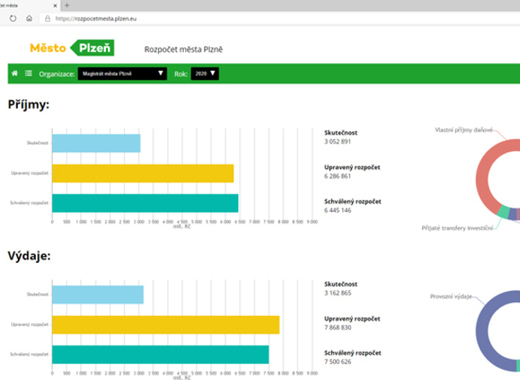The height and width of the screenshot is (380, 520).
Task: Click the Město Plzeň logo
Action: [72, 48]
